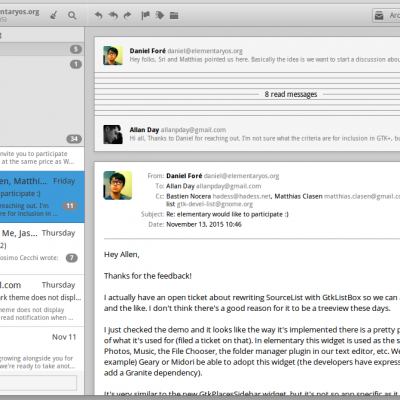
Task: Open the conversation dated Friday with 11 messages
Action: pyautogui.click(x=42, y=197)
